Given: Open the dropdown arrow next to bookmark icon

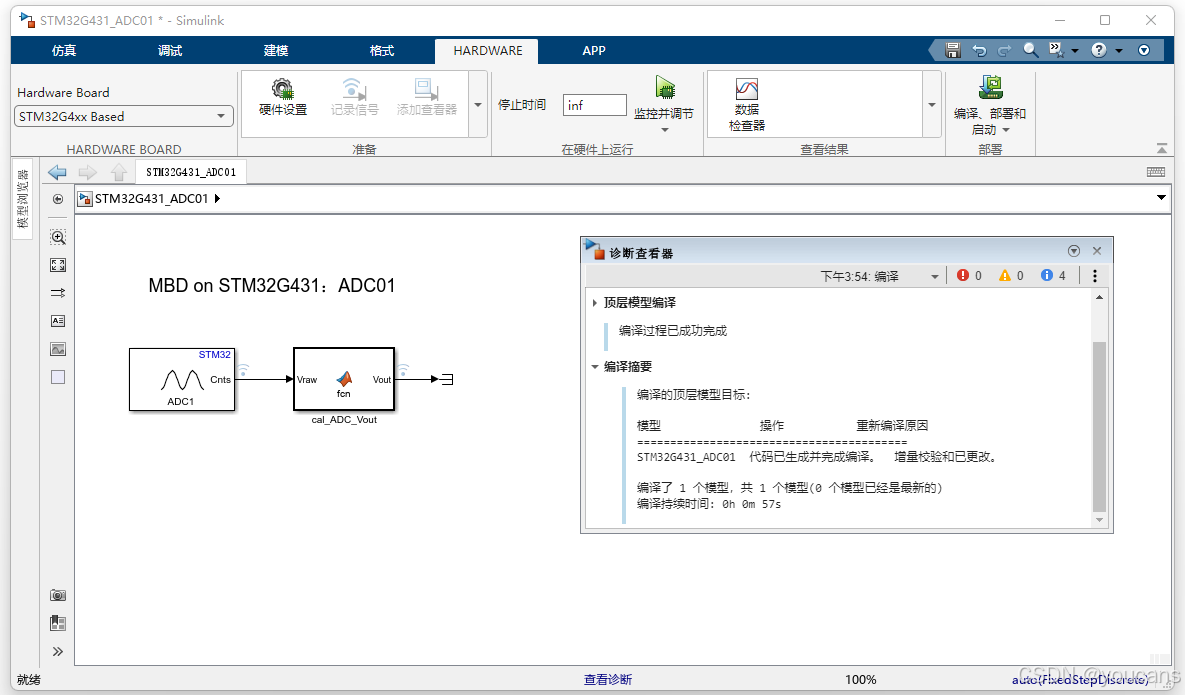Looking at the screenshot, I should 1075,51.
